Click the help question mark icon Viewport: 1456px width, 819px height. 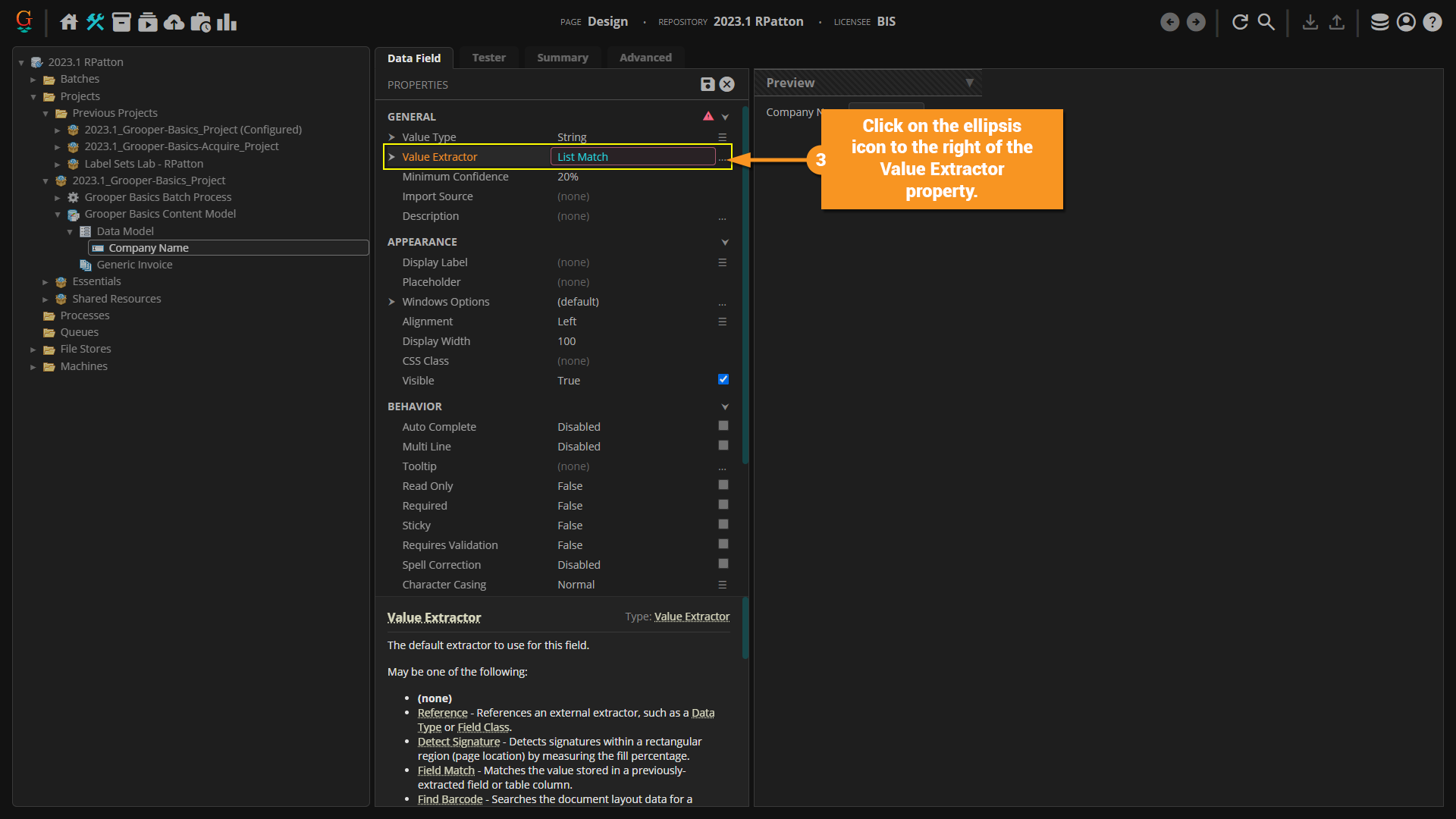pos(1432,22)
